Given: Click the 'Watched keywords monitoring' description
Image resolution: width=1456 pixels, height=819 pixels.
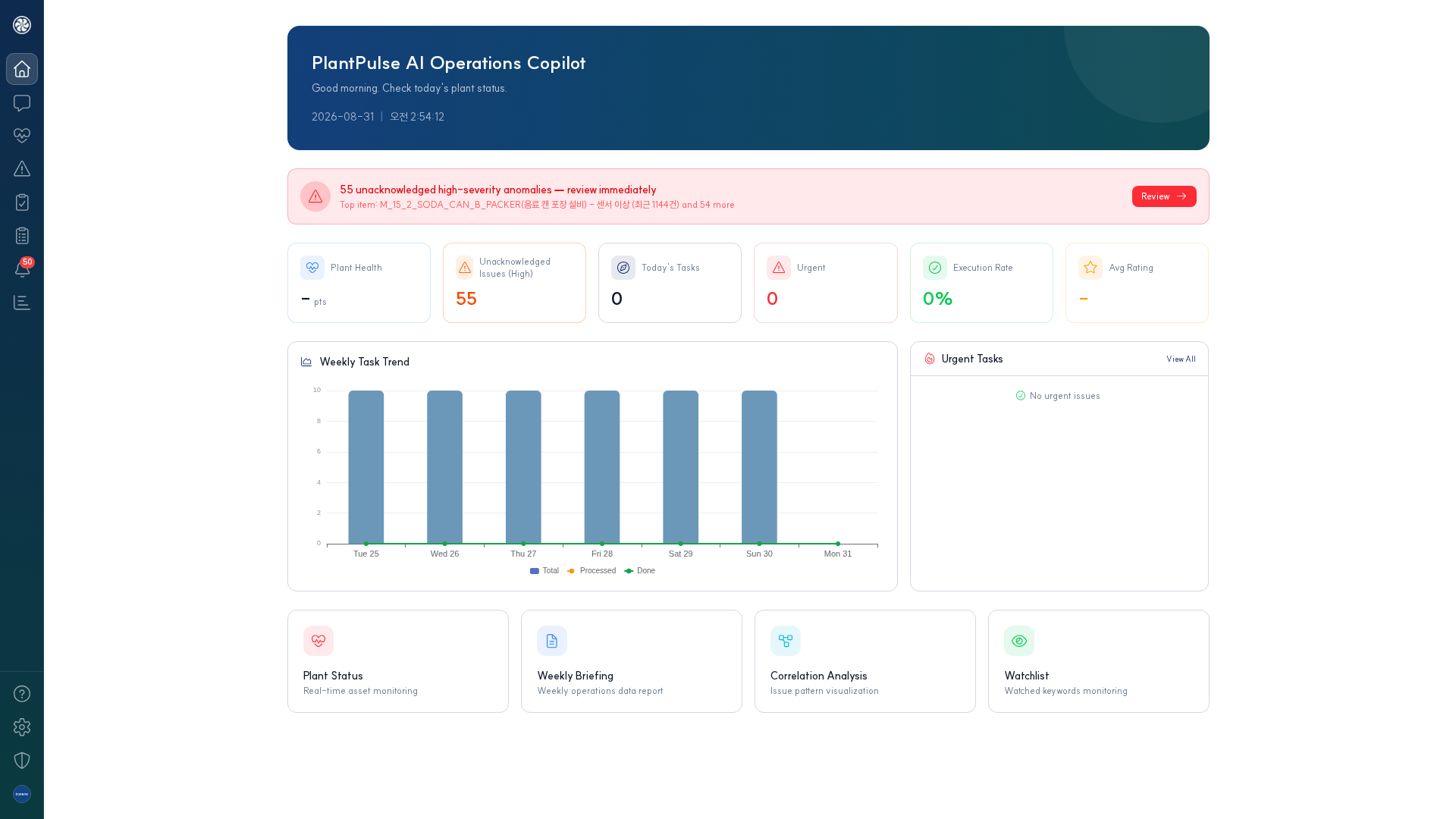Looking at the screenshot, I should 1065,691.
